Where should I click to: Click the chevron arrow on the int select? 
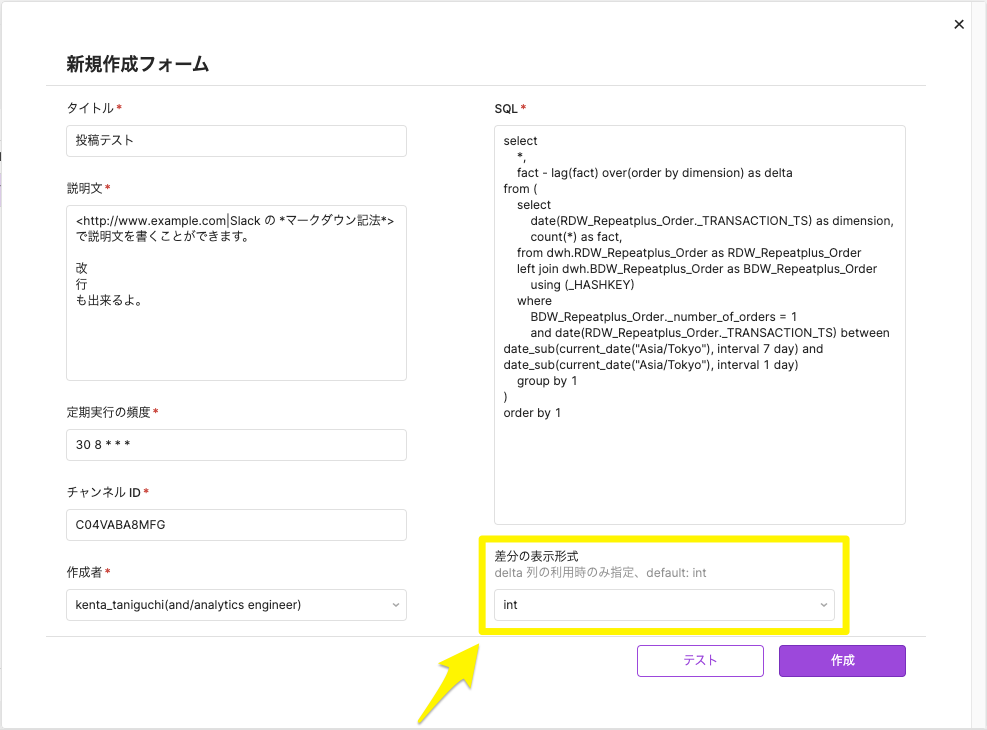(824, 605)
